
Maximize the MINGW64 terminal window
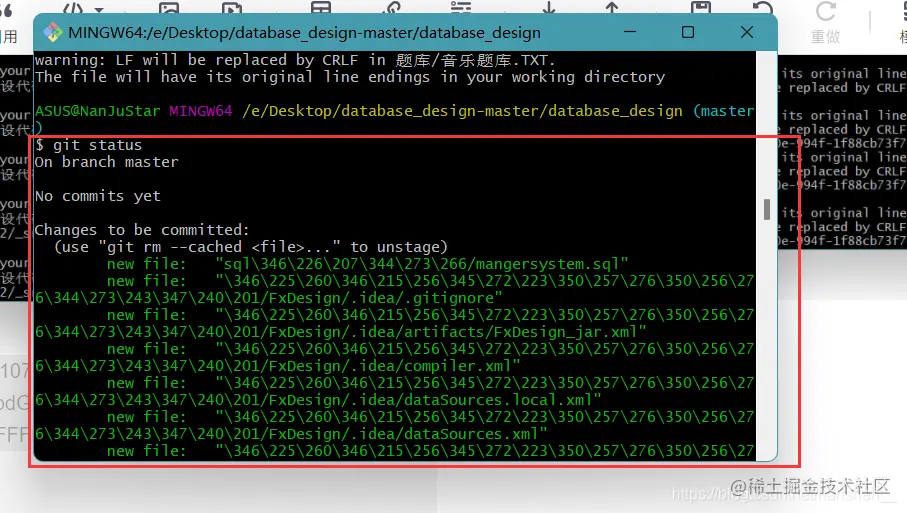[688, 32]
